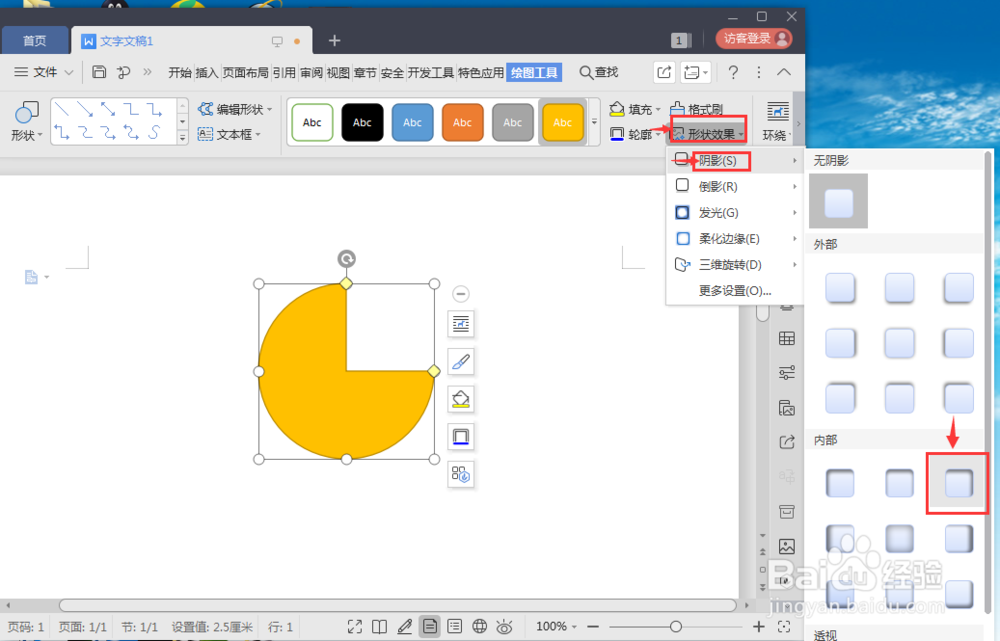
Task: Expand the 三维旋转(D) 3D rotation submenu
Action: click(736, 265)
